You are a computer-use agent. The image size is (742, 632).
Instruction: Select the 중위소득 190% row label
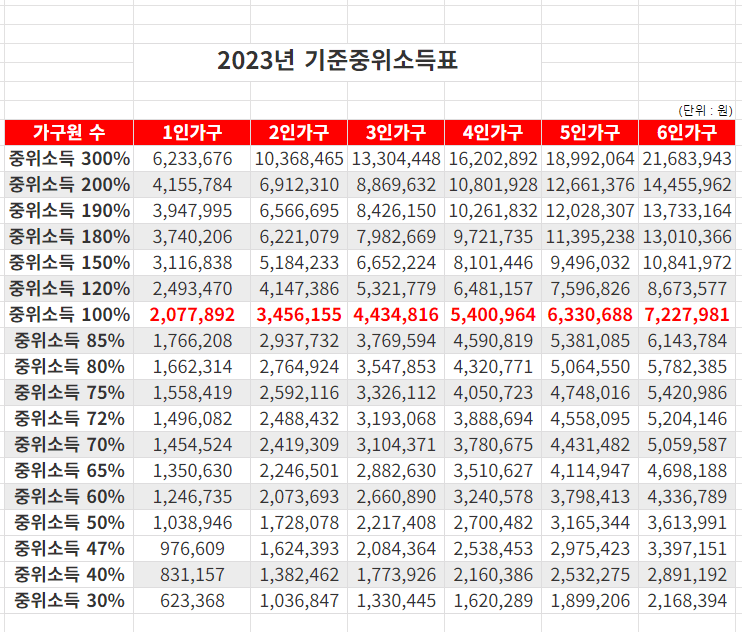pyautogui.click(x=69, y=211)
